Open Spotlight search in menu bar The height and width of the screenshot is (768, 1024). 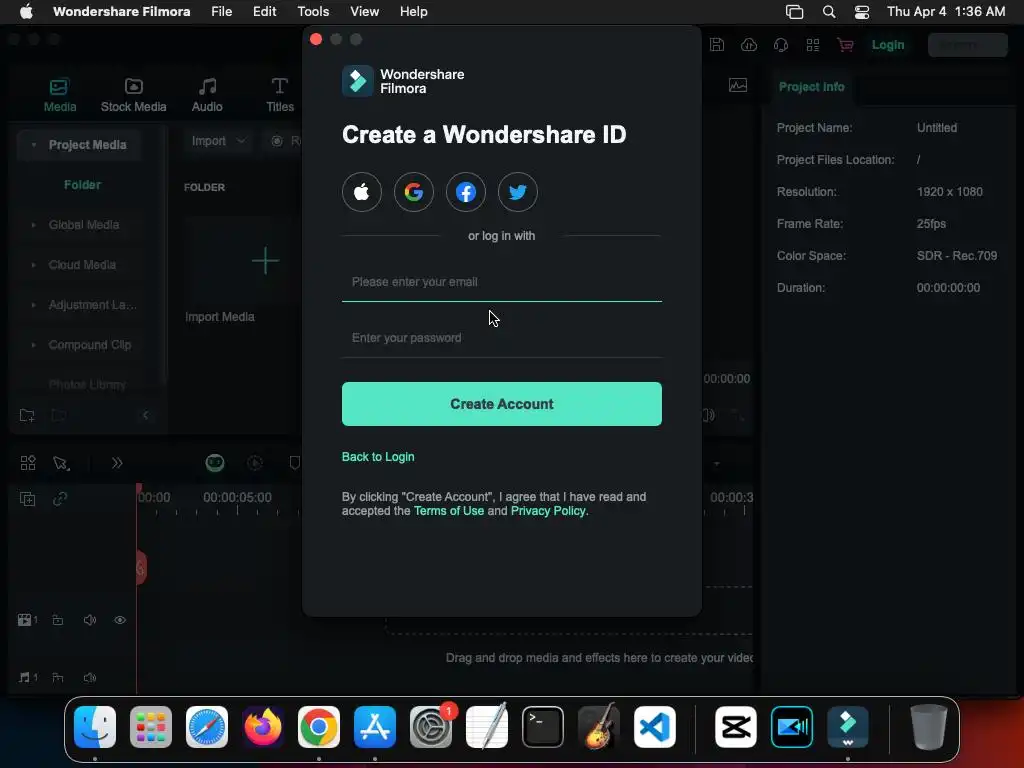click(829, 11)
